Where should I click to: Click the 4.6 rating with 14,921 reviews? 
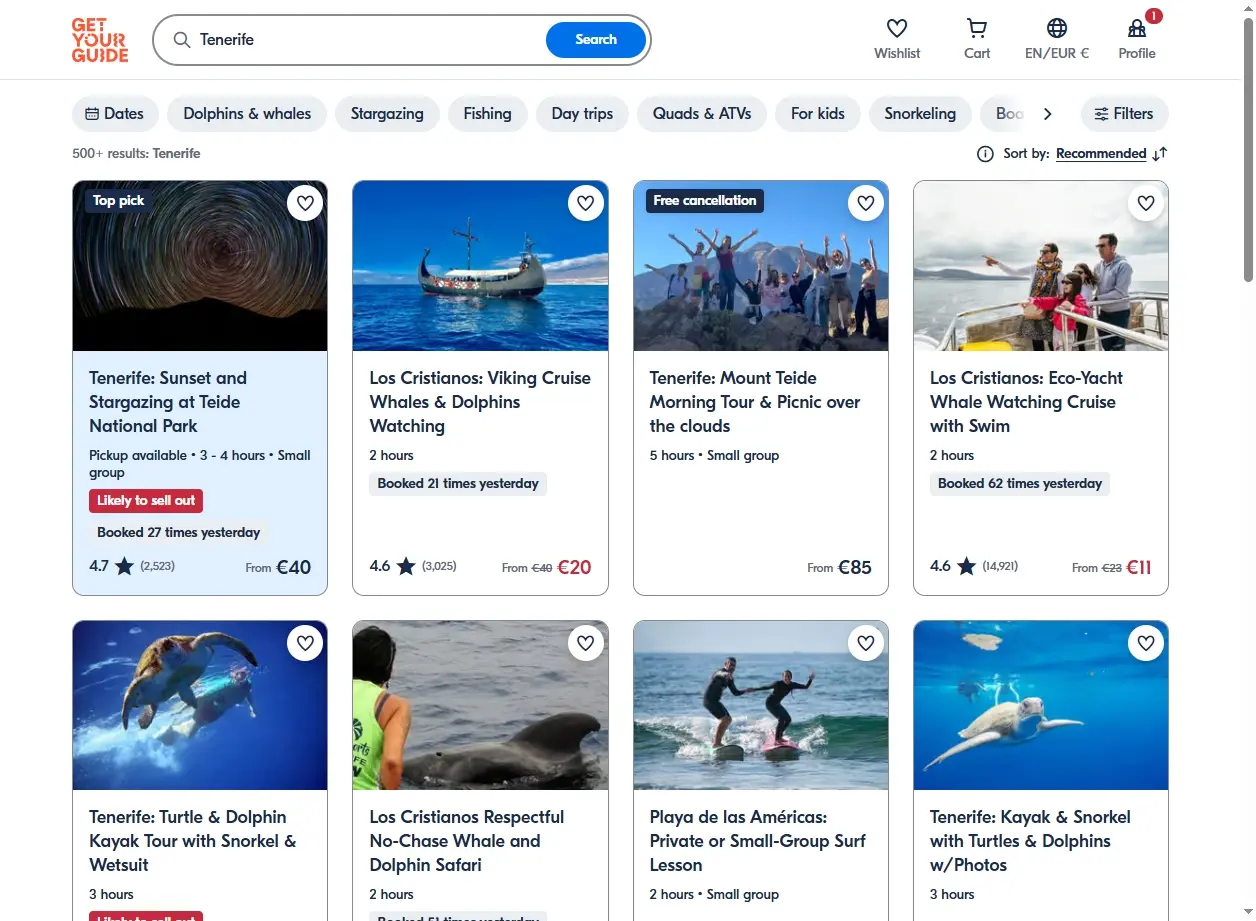(x=974, y=566)
